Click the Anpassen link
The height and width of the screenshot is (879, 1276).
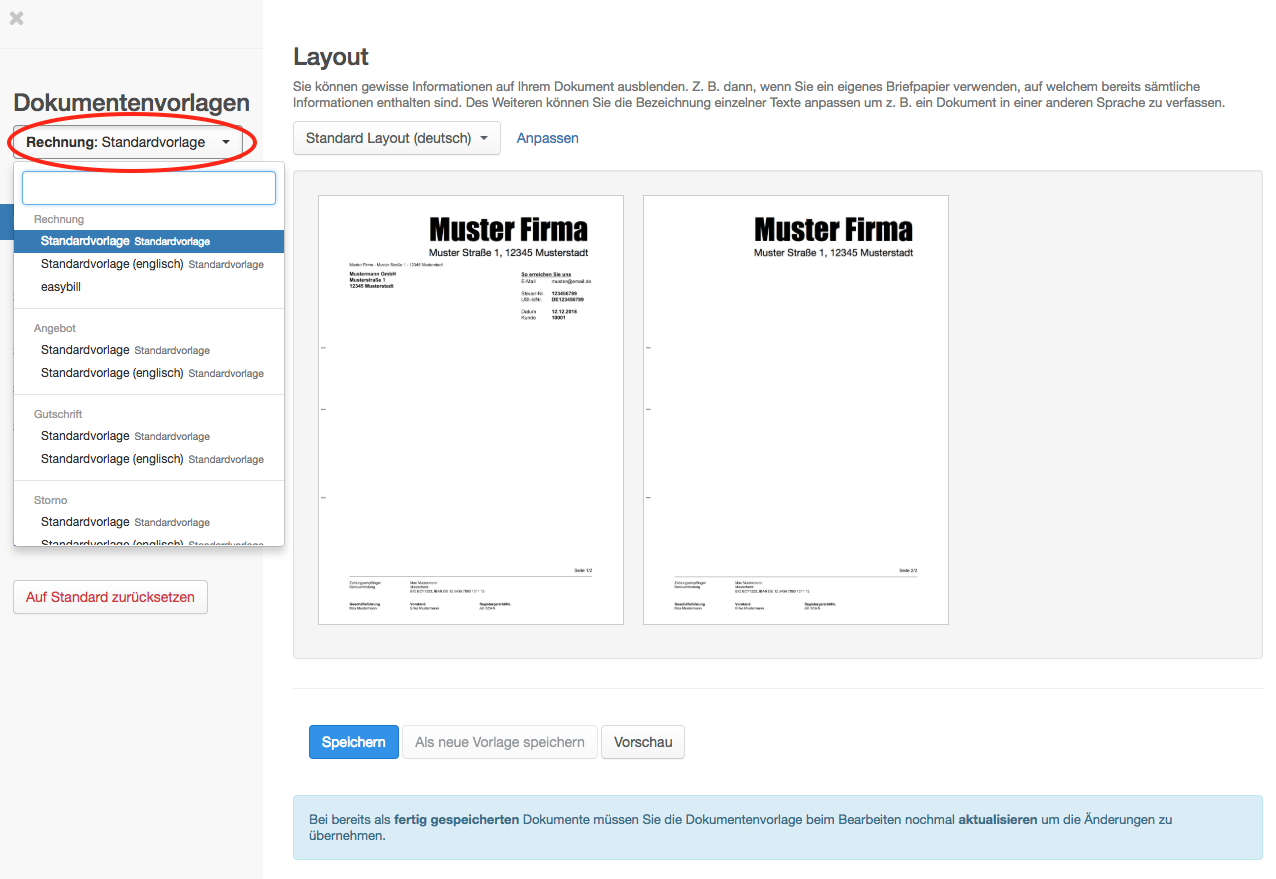(547, 138)
